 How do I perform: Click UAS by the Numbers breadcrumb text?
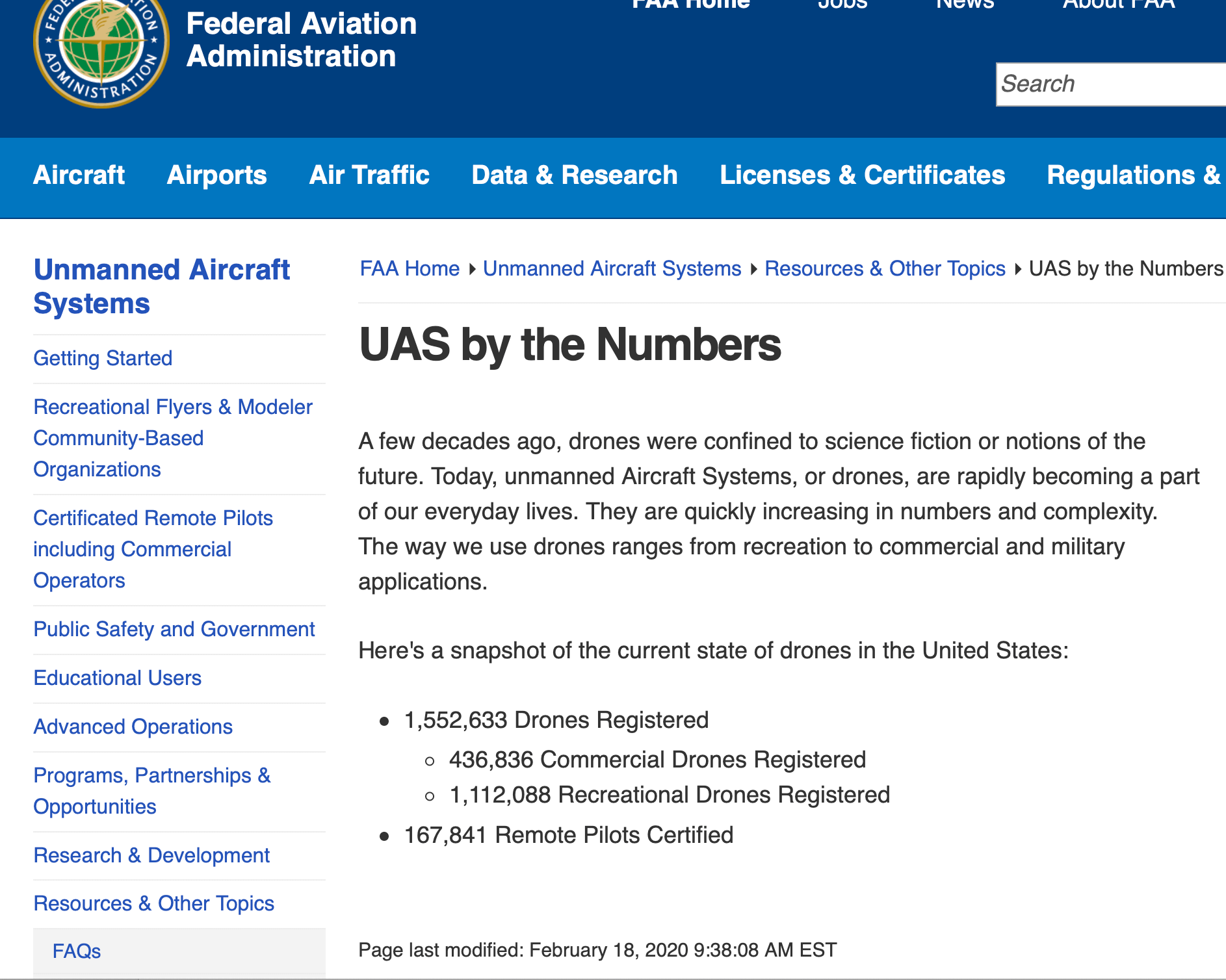click(x=1126, y=268)
